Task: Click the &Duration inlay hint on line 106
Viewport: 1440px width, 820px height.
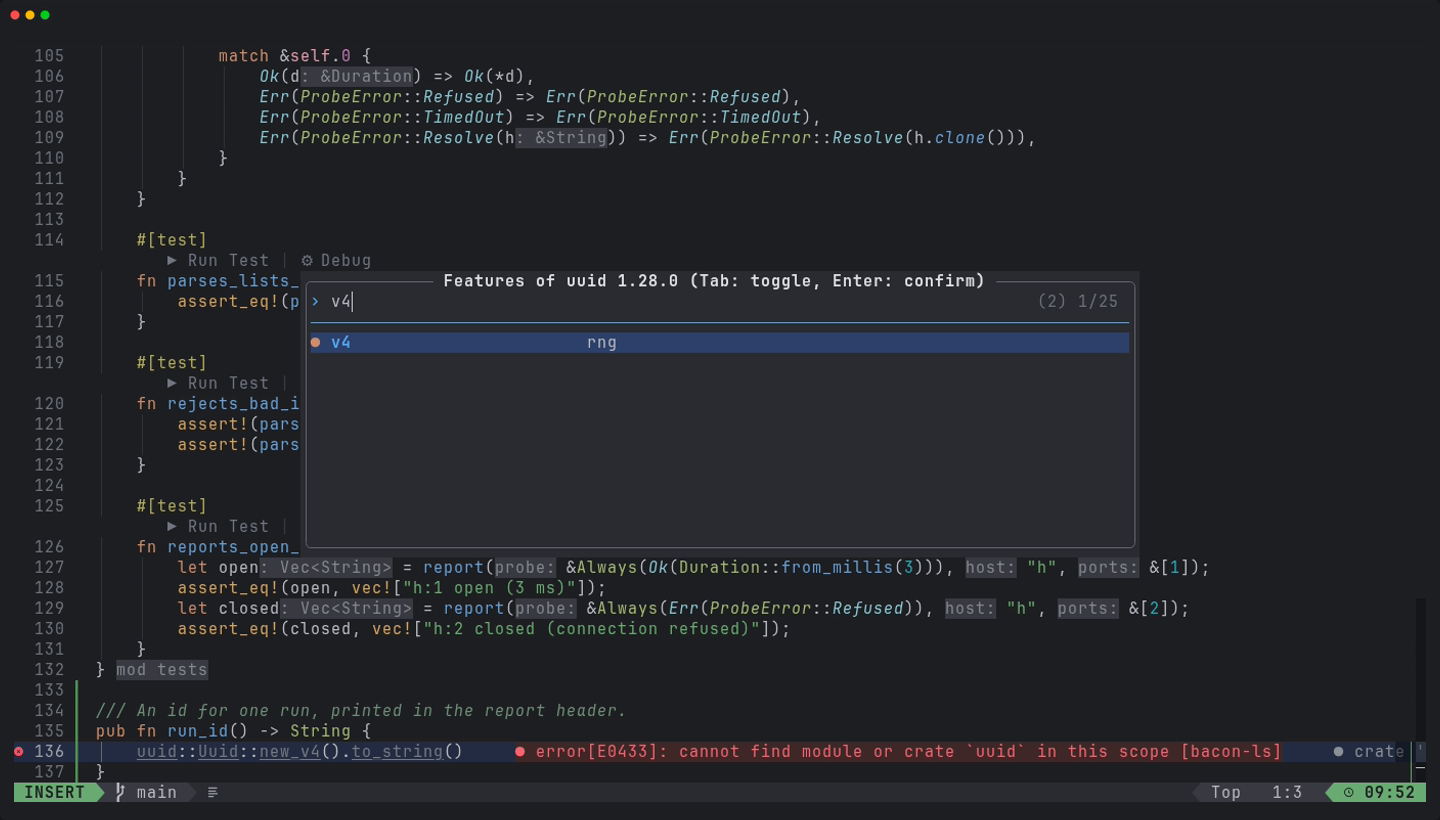Action: (x=357, y=76)
